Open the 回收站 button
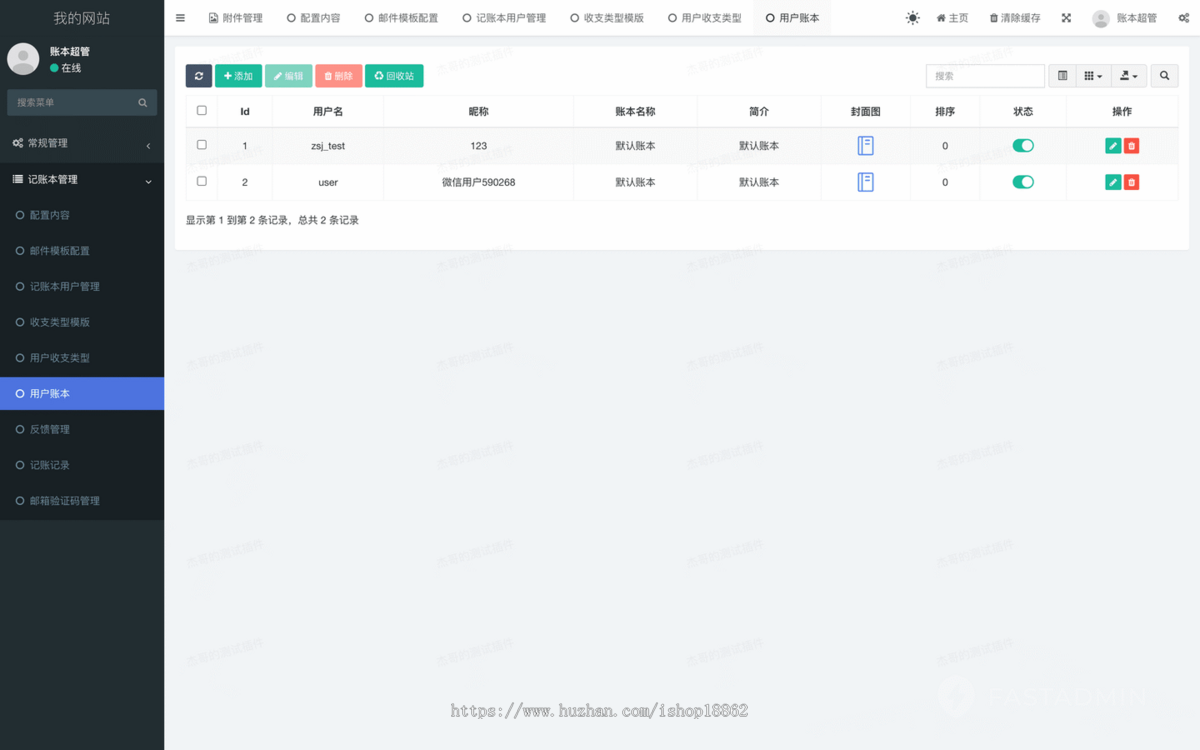The width and height of the screenshot is (1200, 750). [x=394, y=75]
